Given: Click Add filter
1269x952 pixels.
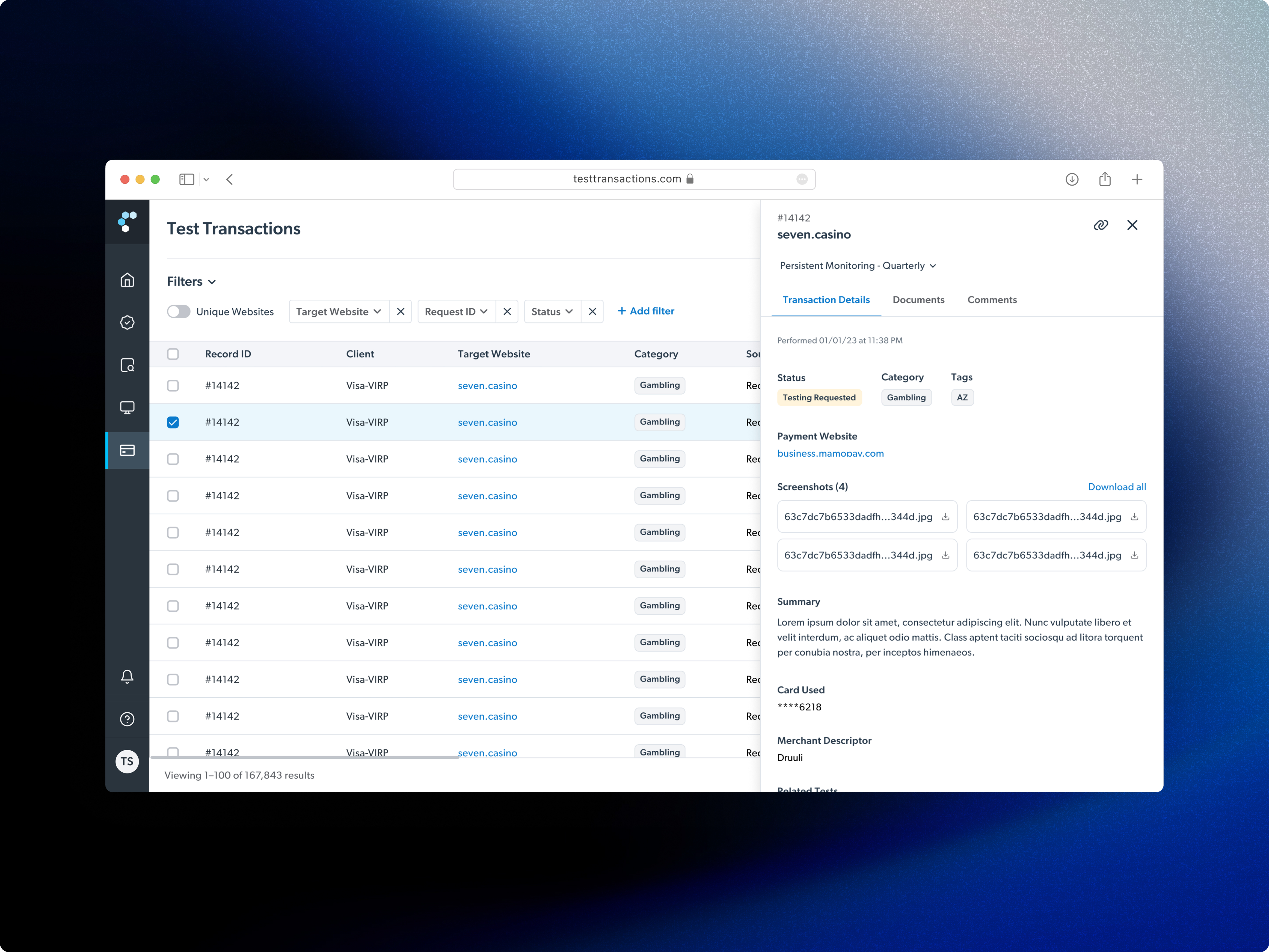Looking at the screenshot, I should click(x=646, y=311).
